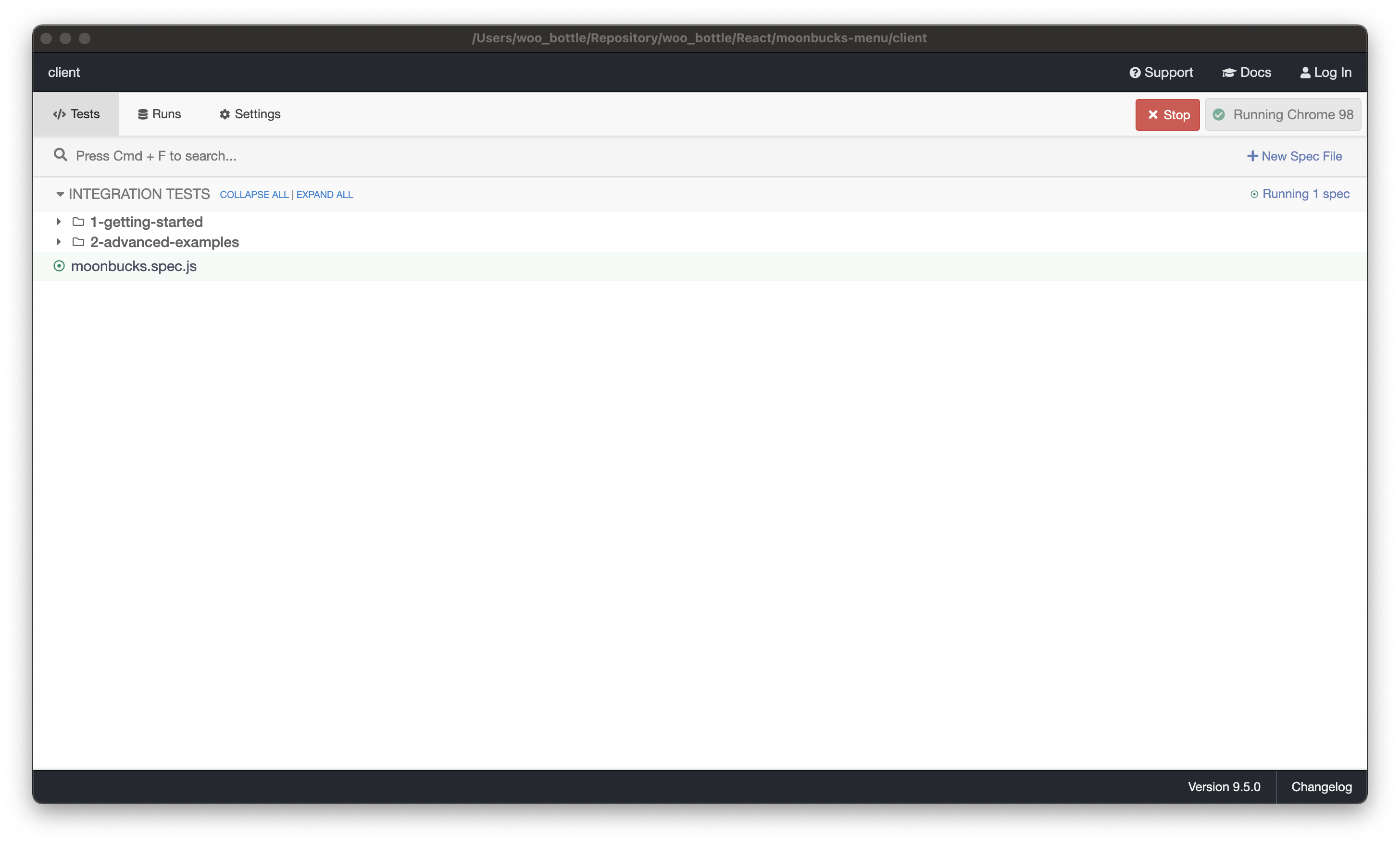The width and height of the screenshot is (1400, 844).
Task: Open the Running Chrome 98 browser selector
Action: (1282, 115)
